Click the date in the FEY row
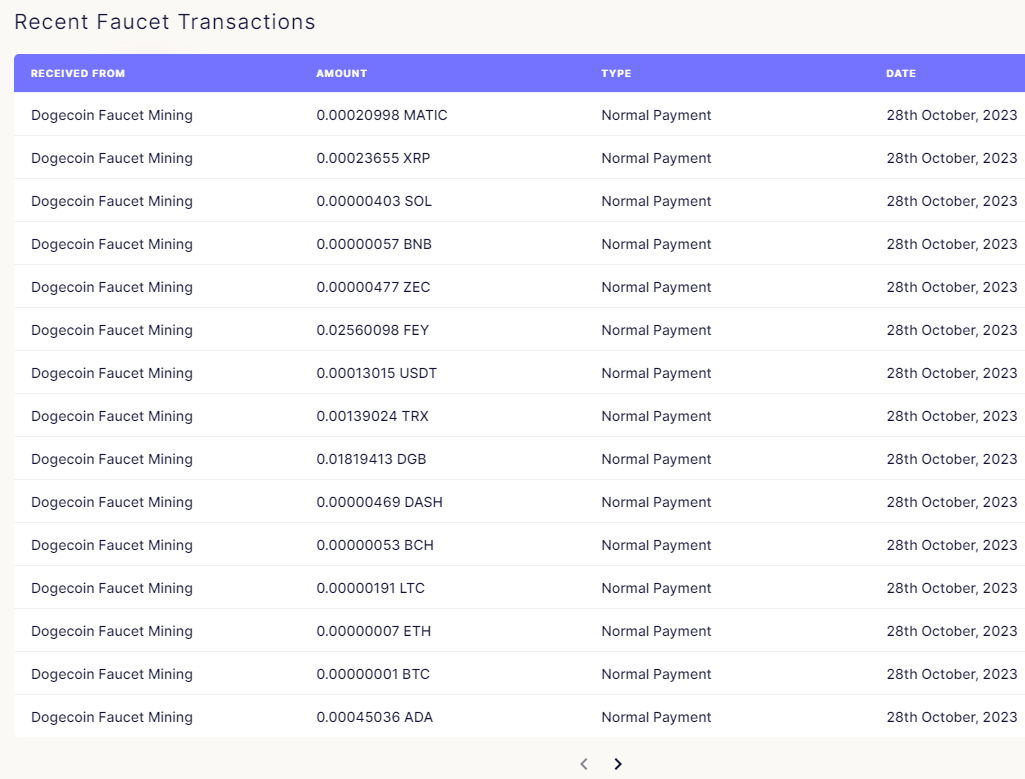 [952, 330]
